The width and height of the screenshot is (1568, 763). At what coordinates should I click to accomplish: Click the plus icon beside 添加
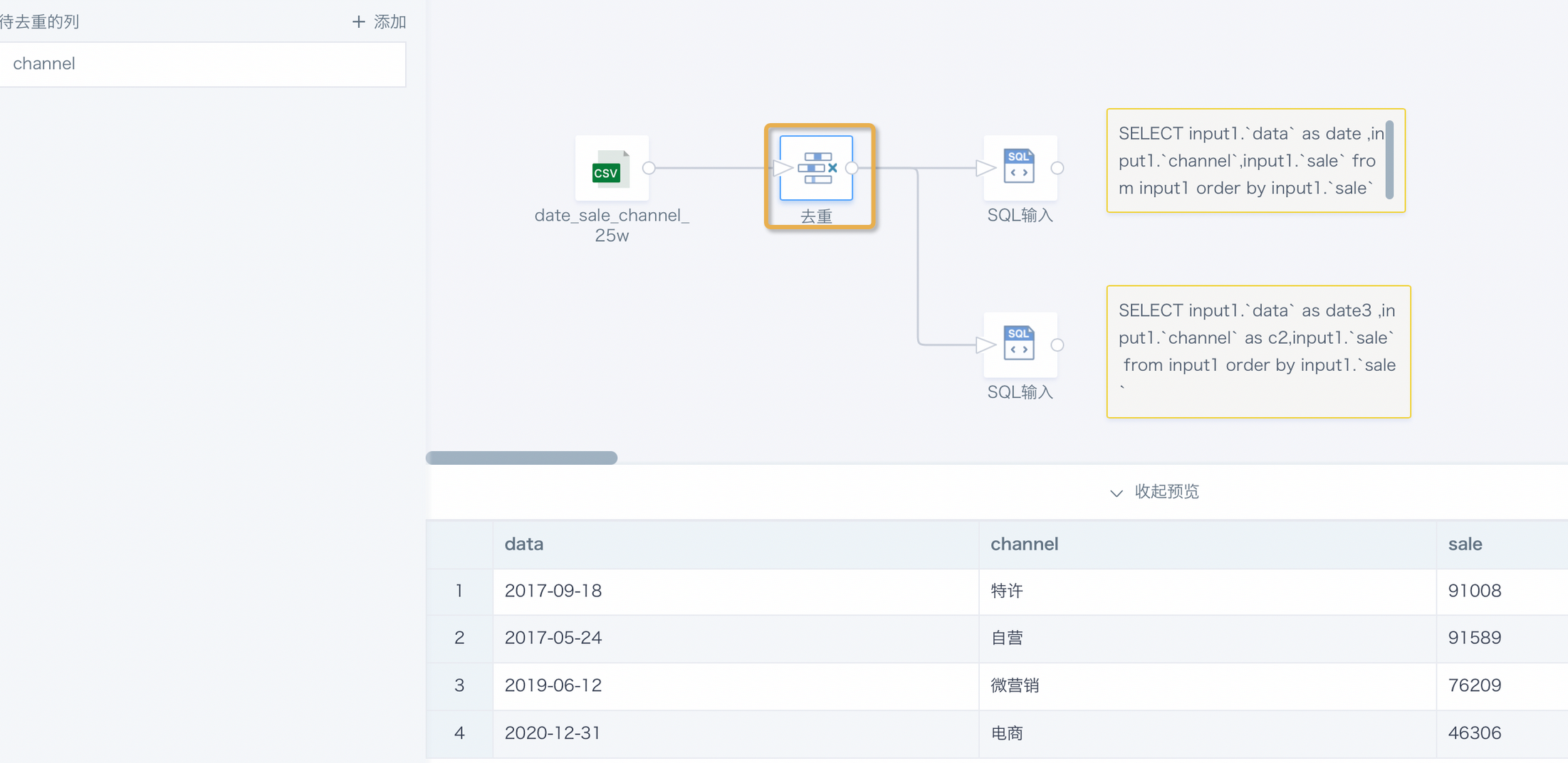(359, 22)
